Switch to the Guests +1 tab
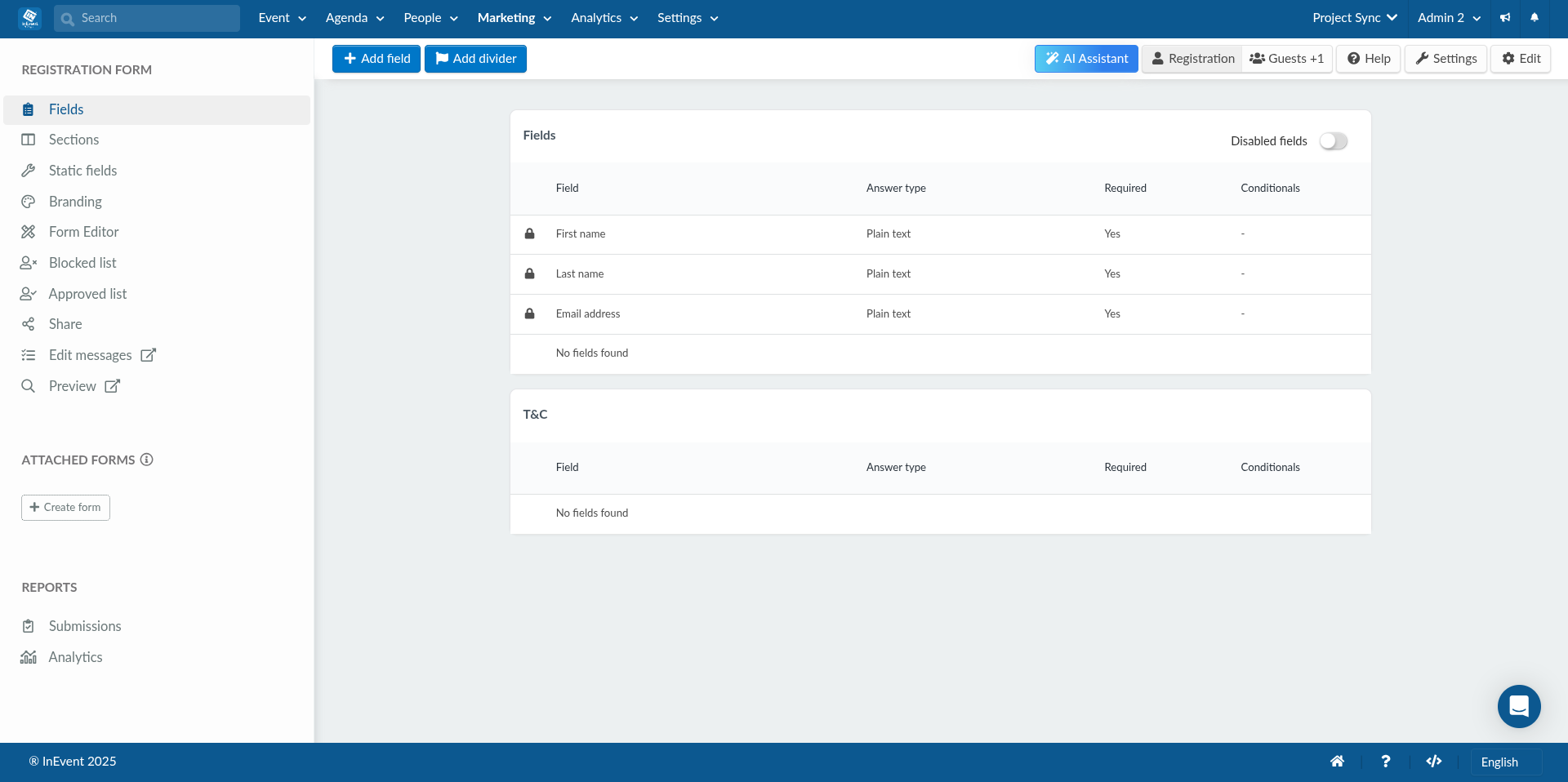1568x782 pixels. (x=1287, y=58)
